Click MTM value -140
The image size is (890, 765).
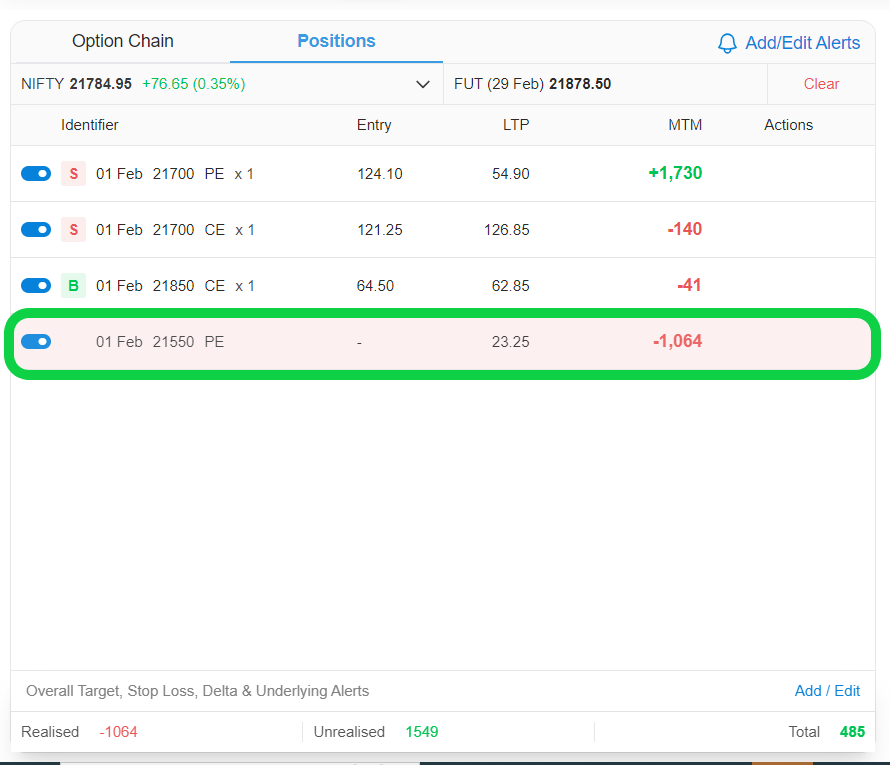[685, 229]
